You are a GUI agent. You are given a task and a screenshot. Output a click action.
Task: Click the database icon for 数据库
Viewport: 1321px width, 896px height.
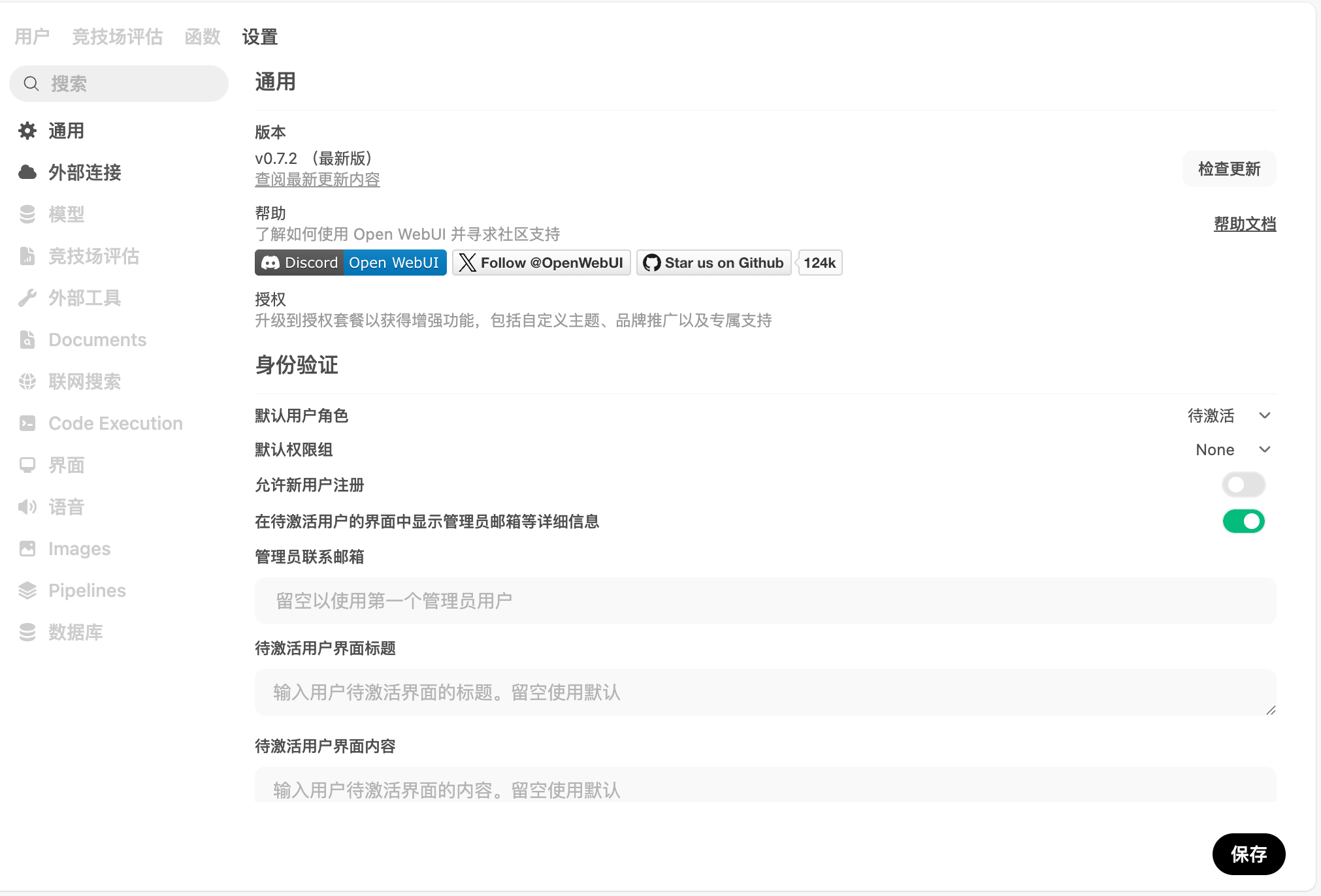(27, 632)
